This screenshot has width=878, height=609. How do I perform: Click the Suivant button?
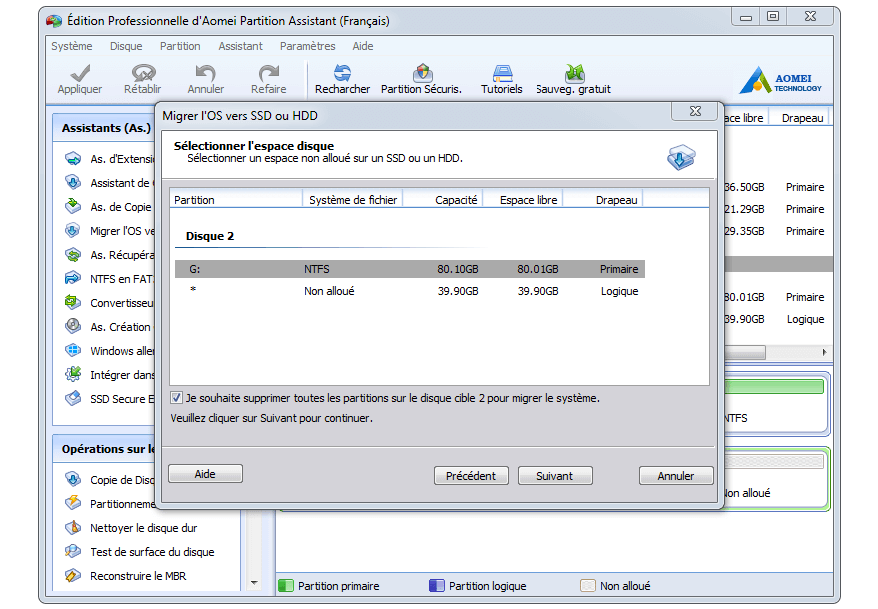pyautogui.click(x=555, y=476)
